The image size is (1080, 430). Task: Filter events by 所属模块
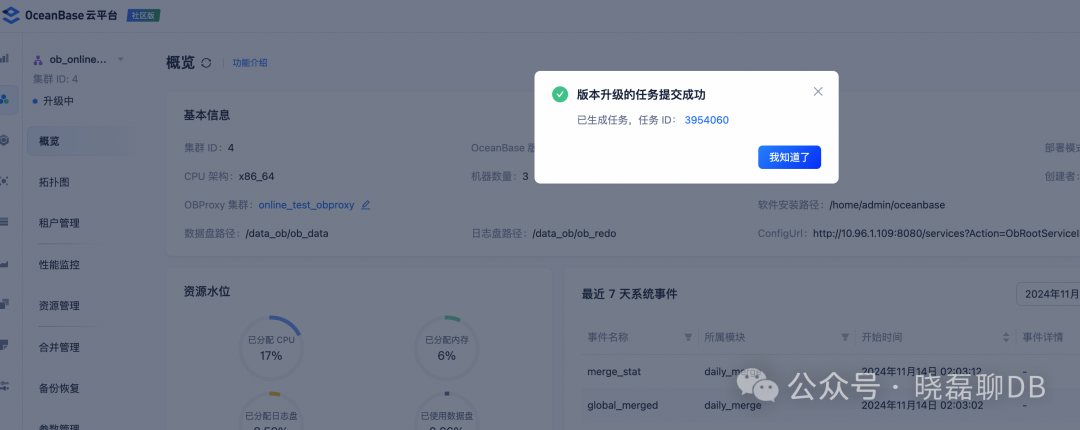click(x=845, y=338)
